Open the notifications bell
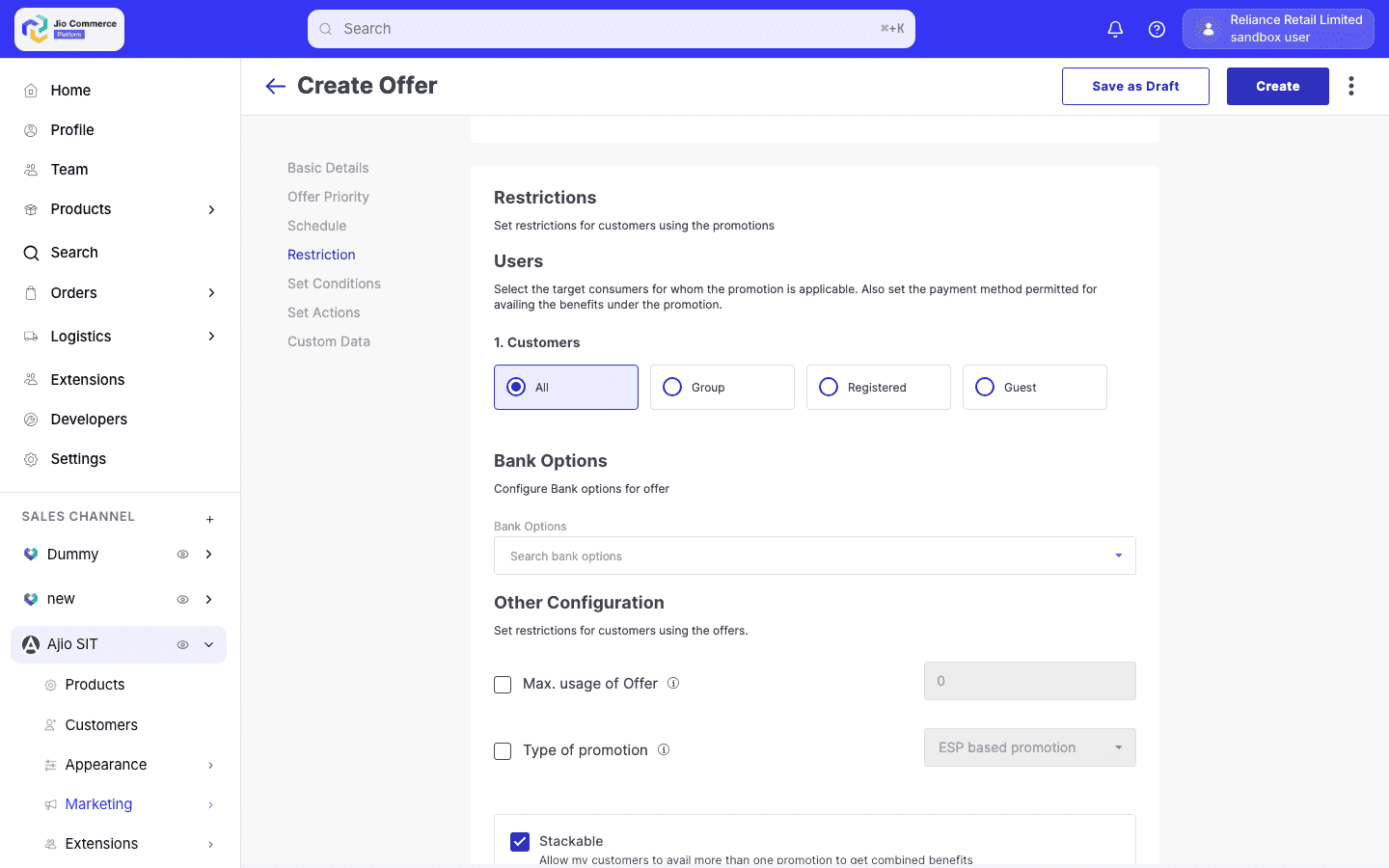Screen dimensions: 1389x868 (1115, 29)
